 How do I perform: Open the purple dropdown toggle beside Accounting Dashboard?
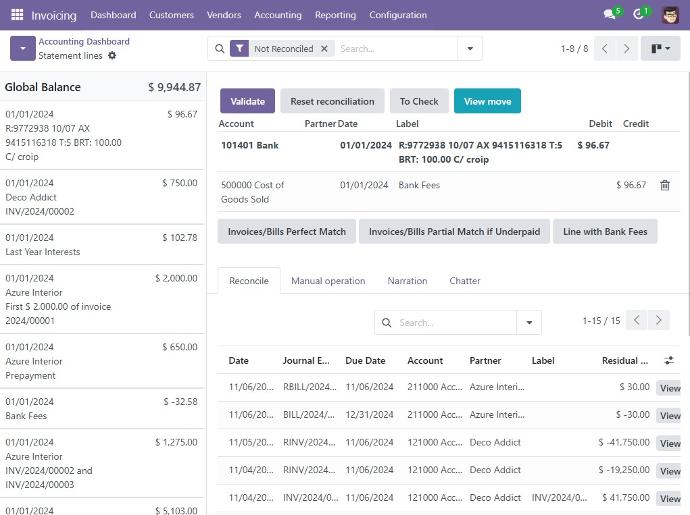[22, 49]
